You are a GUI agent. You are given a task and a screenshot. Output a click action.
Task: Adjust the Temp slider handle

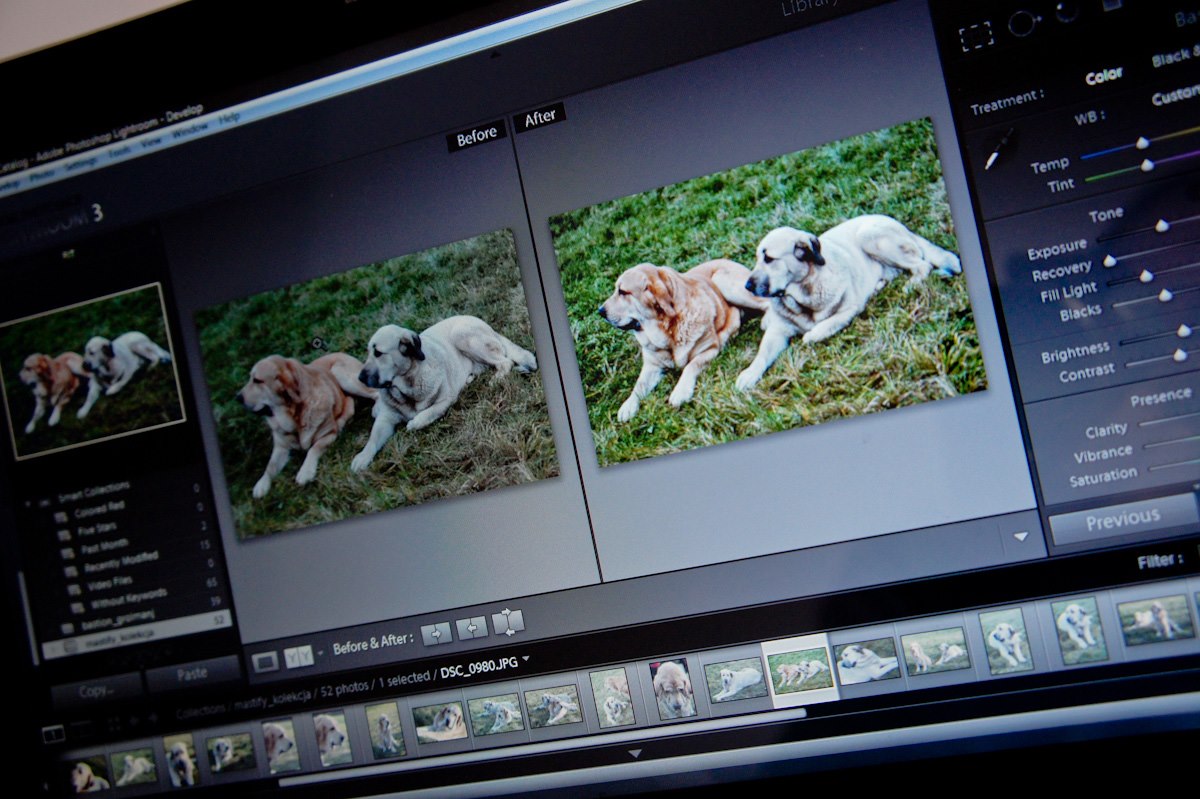1142,143
